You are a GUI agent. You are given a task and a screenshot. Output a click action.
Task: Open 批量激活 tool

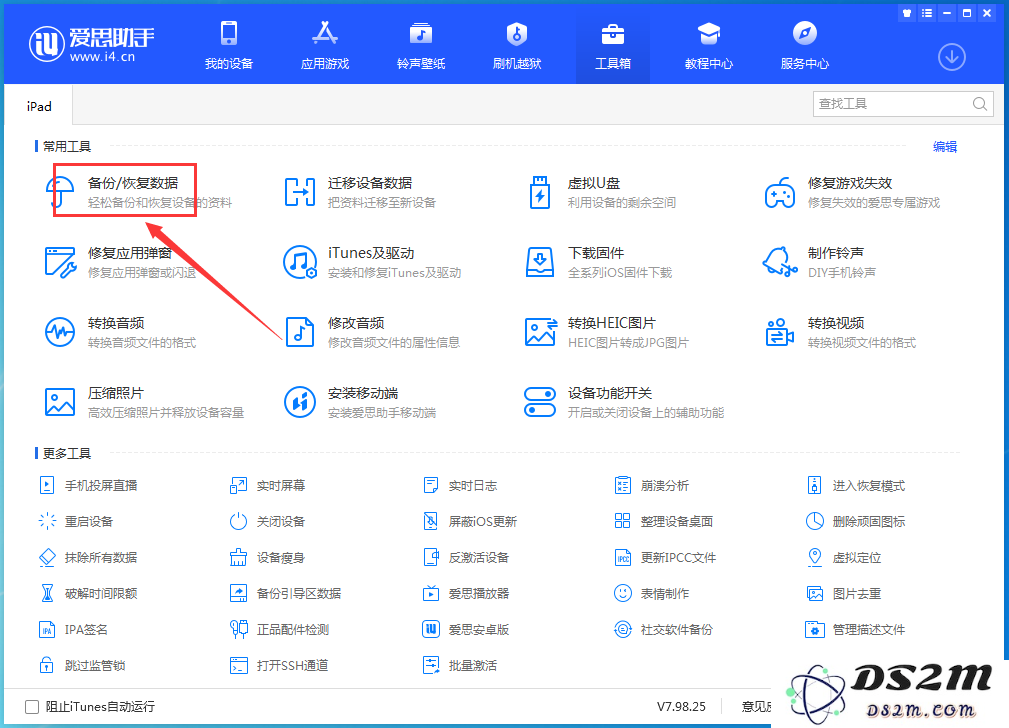click(460, 666)
